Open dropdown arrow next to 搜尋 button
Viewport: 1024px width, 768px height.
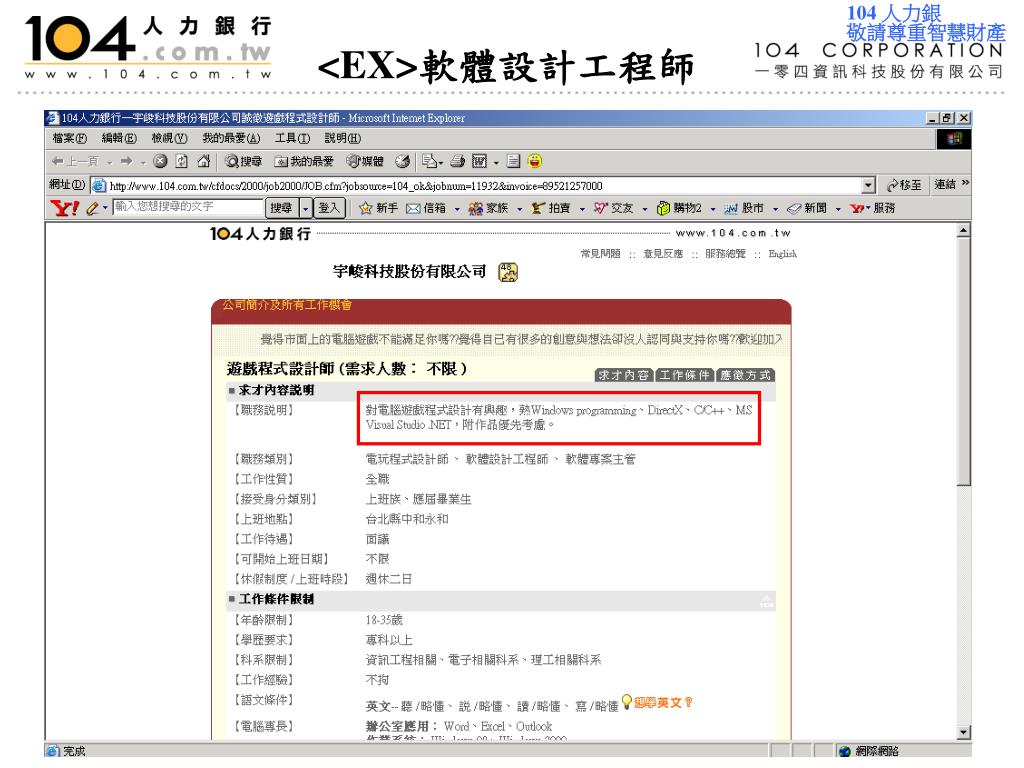tap(306, 208)
